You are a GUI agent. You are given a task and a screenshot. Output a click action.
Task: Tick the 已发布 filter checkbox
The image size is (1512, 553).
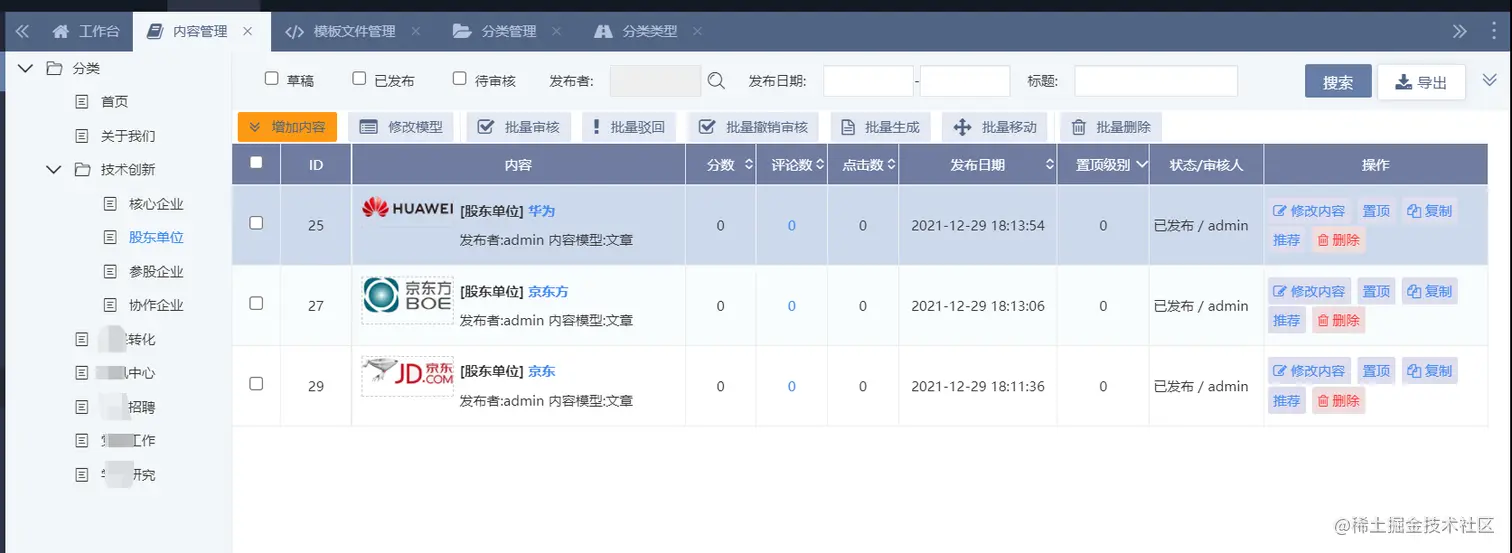(x=359, y=78)
